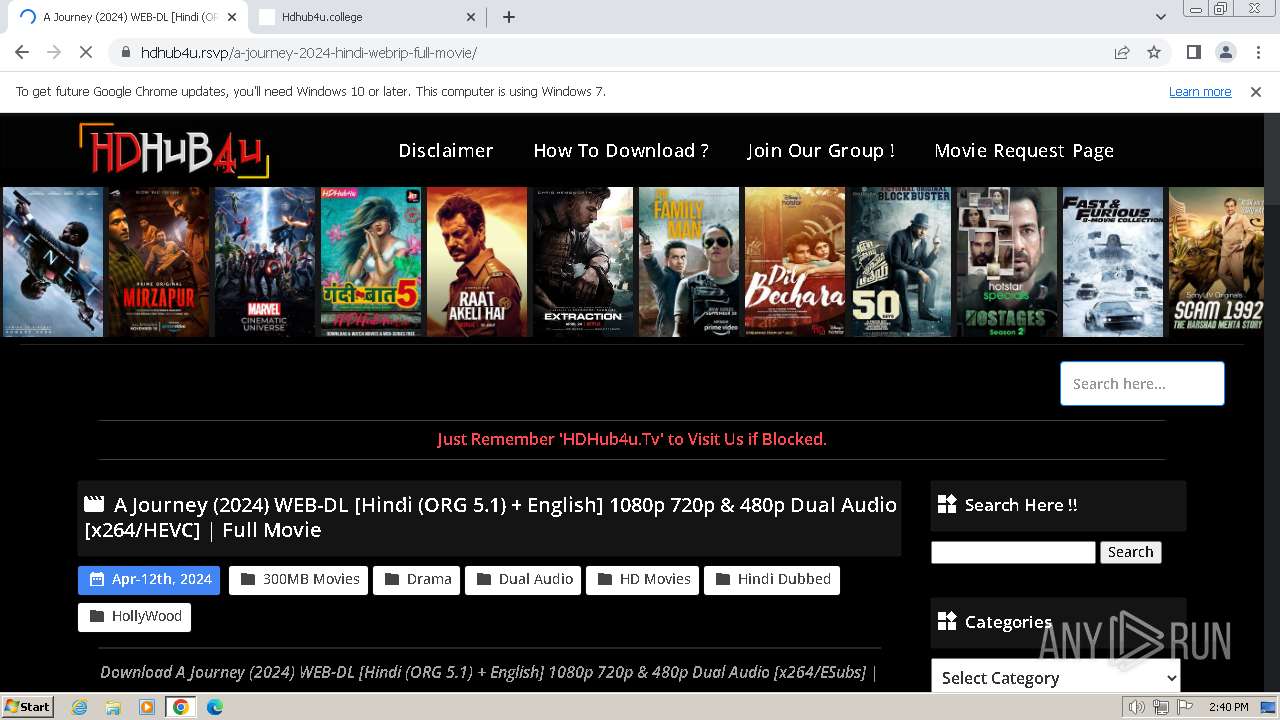
Task: Bookmark this page with star icon
Action: [1154, 52]
